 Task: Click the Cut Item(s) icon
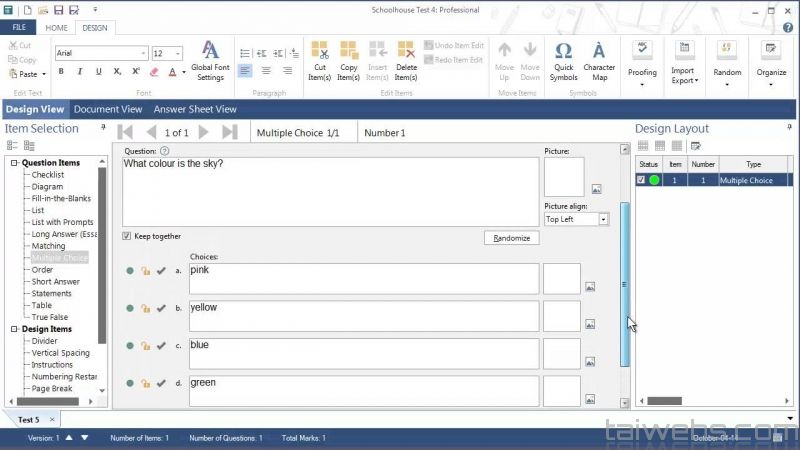(x=320, y=61)
